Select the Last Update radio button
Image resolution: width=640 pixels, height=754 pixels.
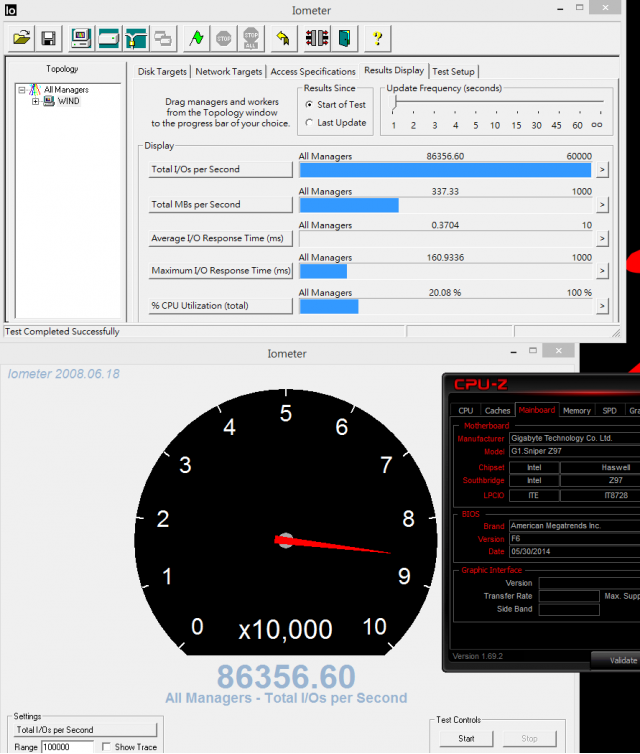pos(310,123)
